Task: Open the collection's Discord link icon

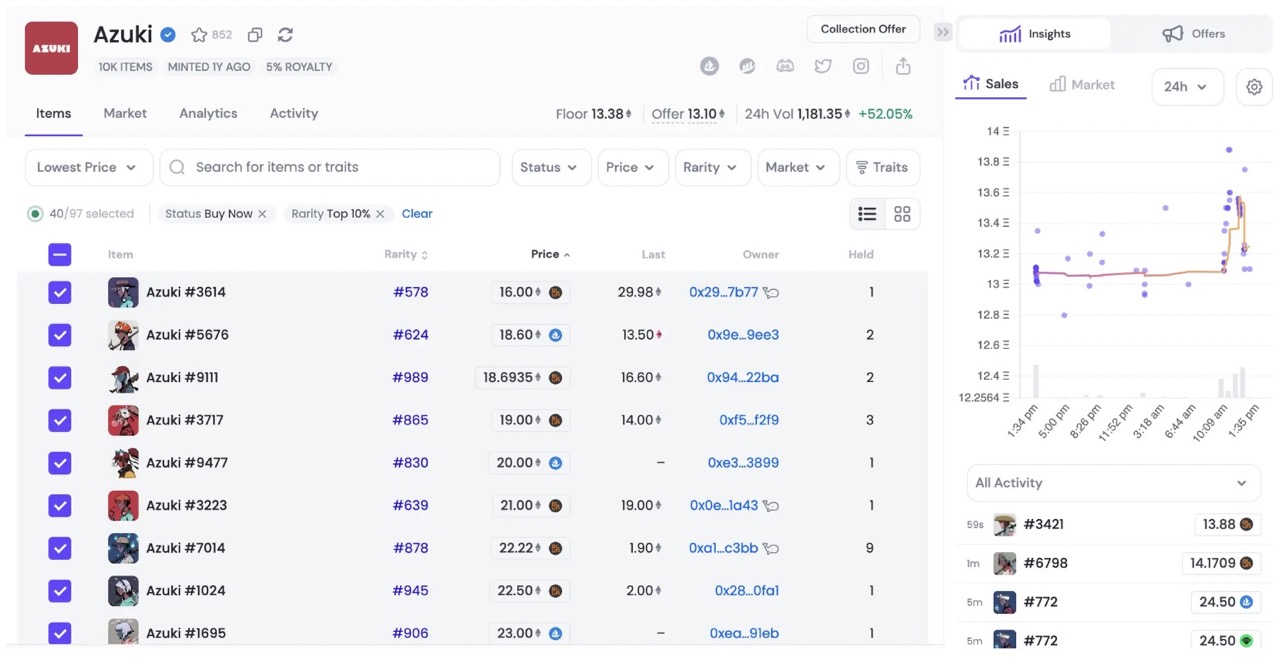Action: click(x=785, y=66)
